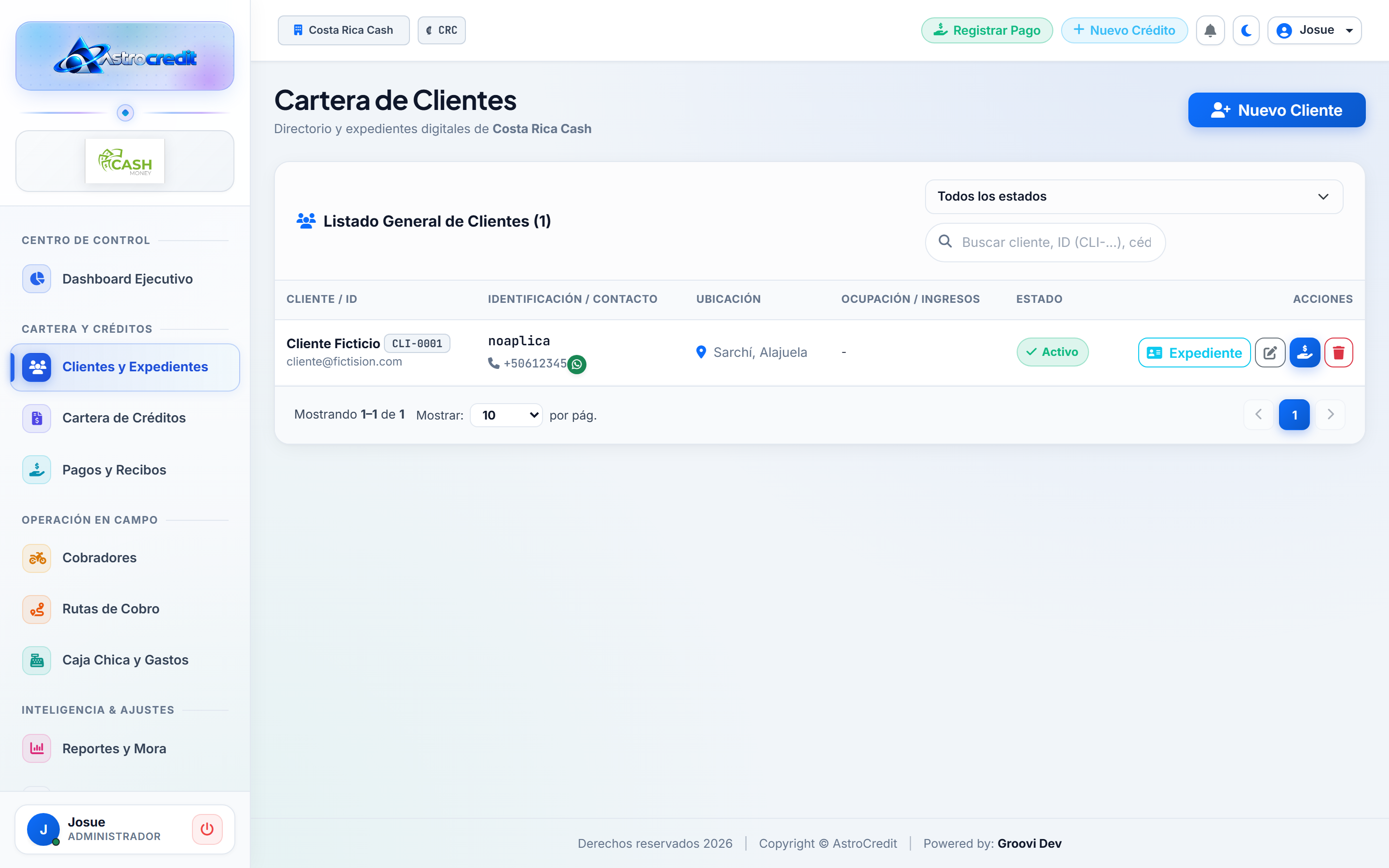Open Dashboard Ejecutivo
The width and height of the screenshot is (1389, 868).
point(124,279)
